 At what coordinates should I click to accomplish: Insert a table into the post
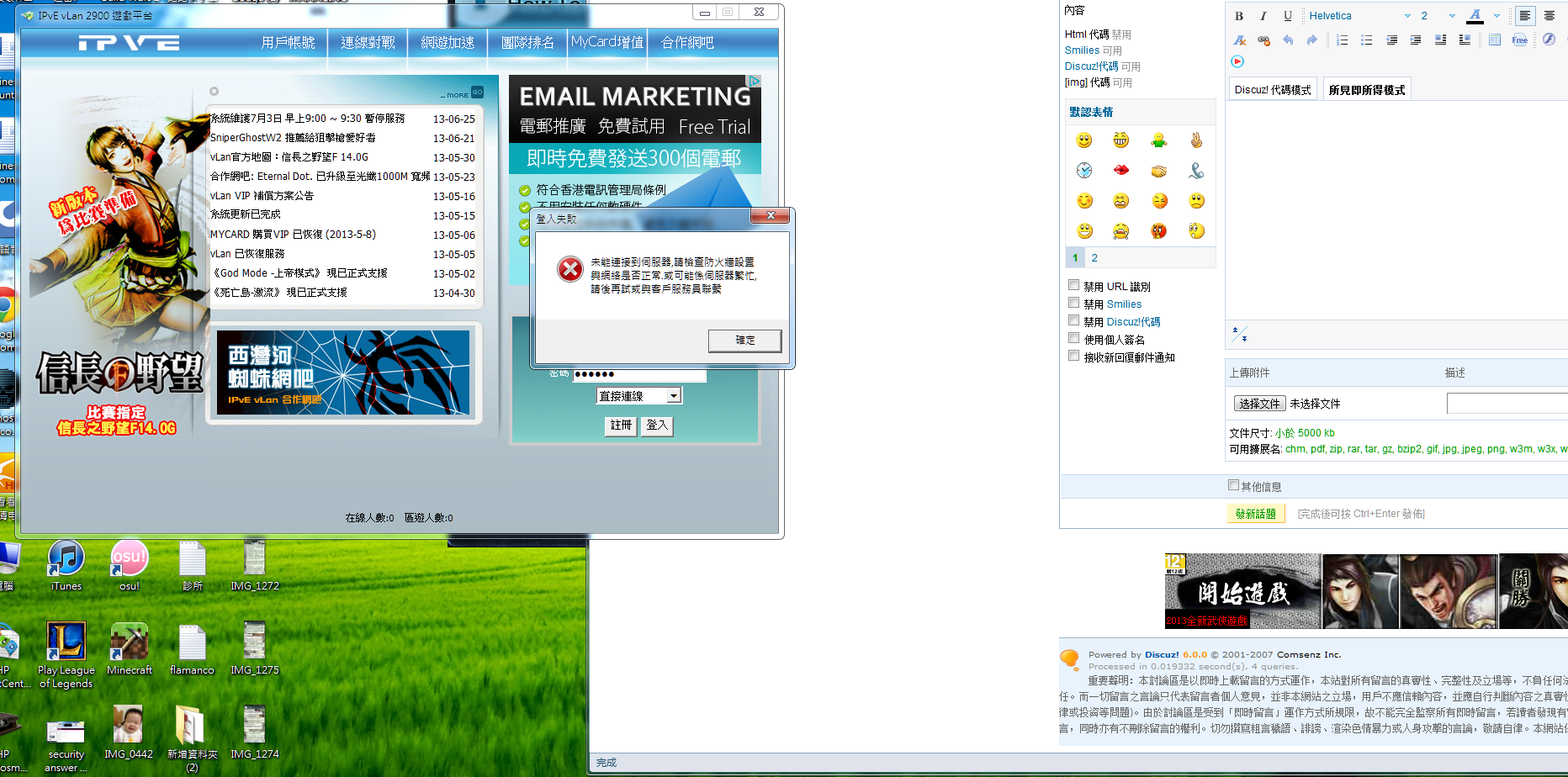point(1495,40)
